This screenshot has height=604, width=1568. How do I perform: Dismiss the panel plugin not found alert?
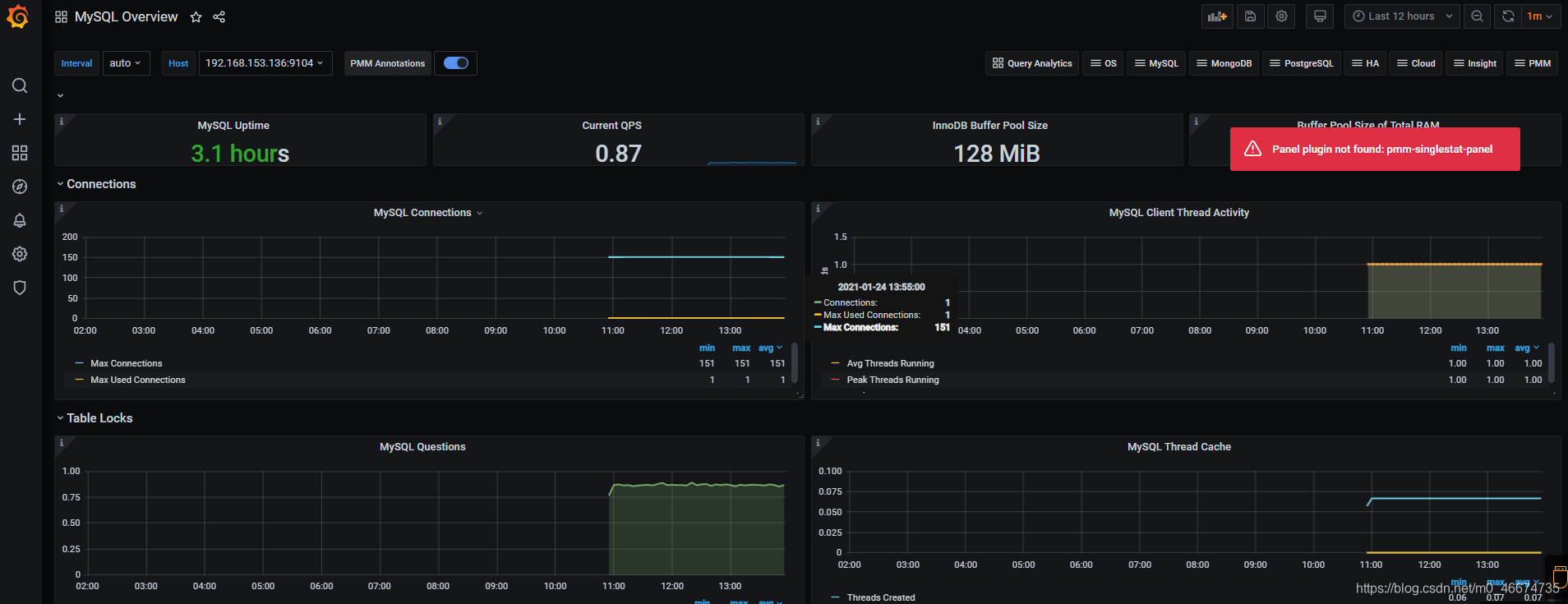1375,149
